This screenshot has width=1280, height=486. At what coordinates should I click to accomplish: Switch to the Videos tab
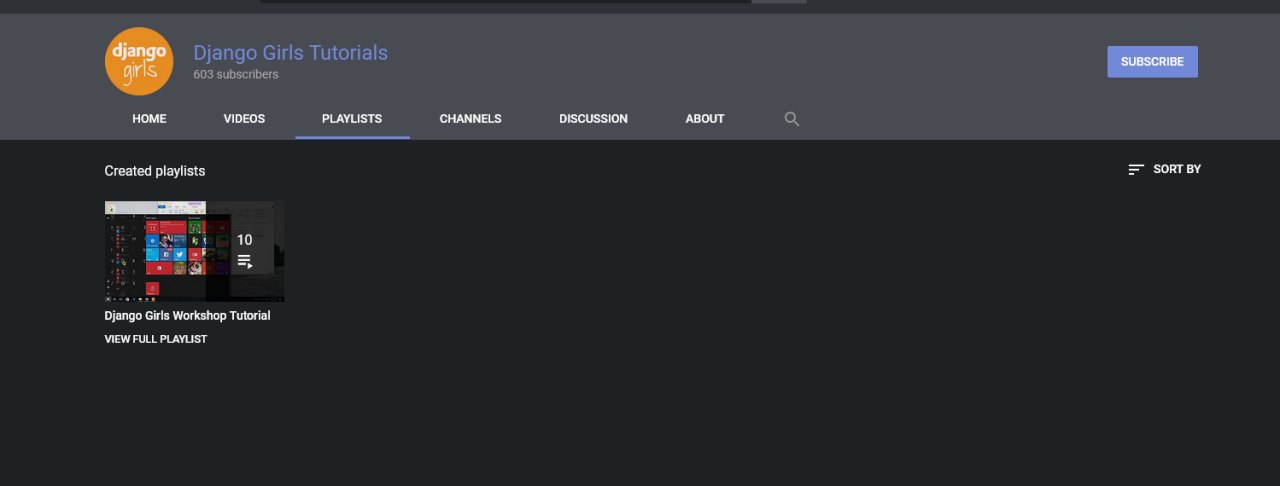pos(244,119)
